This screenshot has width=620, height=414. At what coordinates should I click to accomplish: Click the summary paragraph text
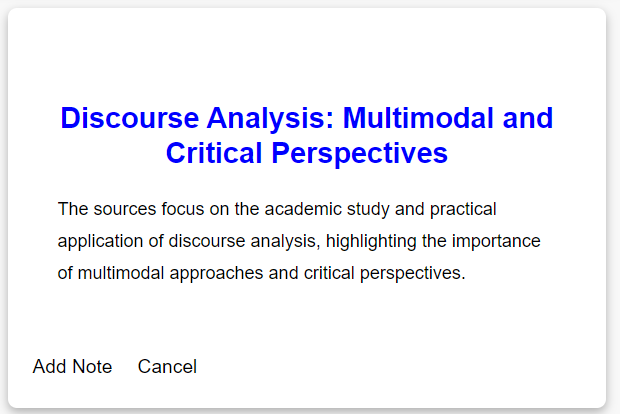[x=299, y=241]
